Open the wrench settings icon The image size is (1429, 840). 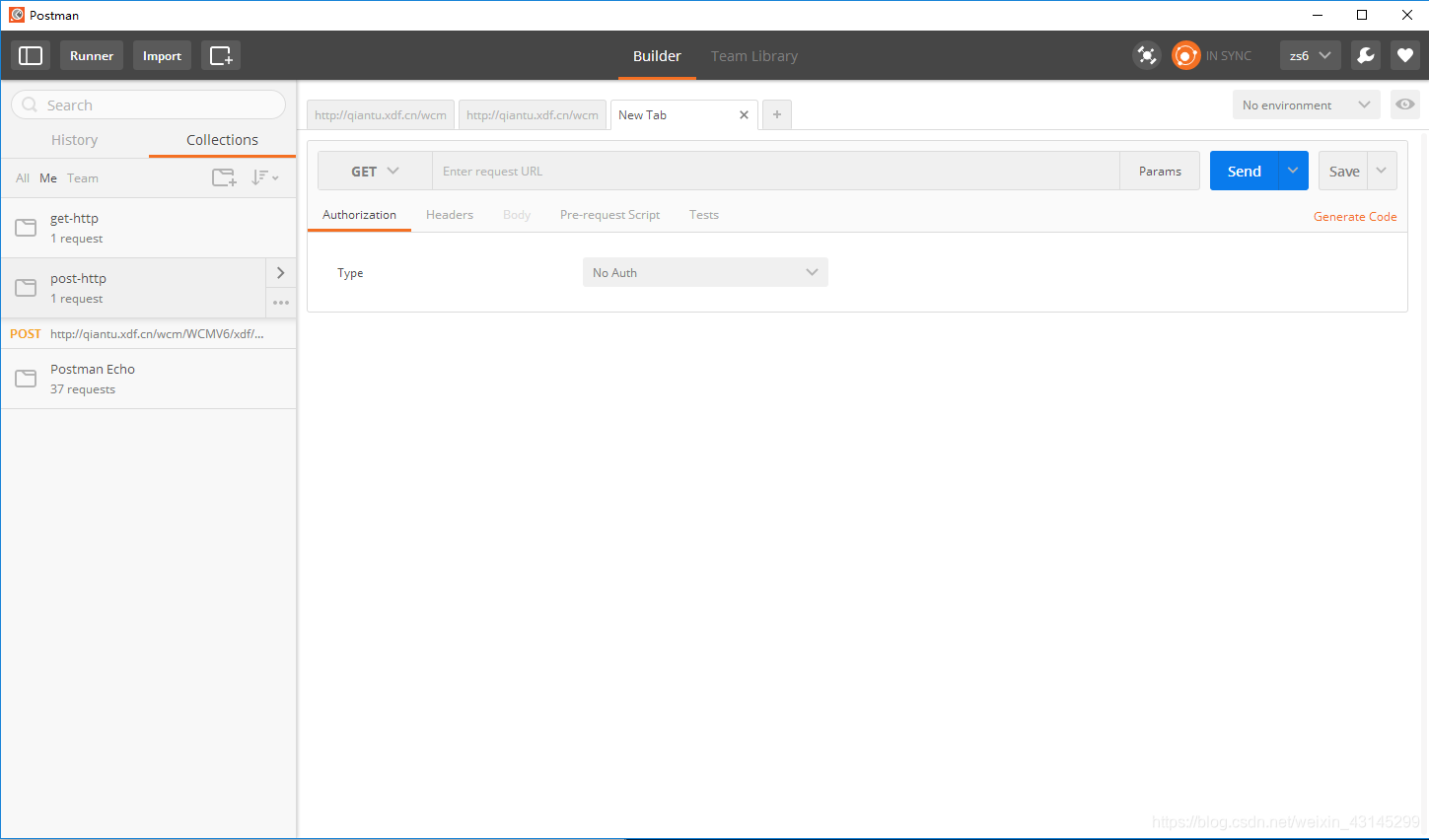[1366, 55]
